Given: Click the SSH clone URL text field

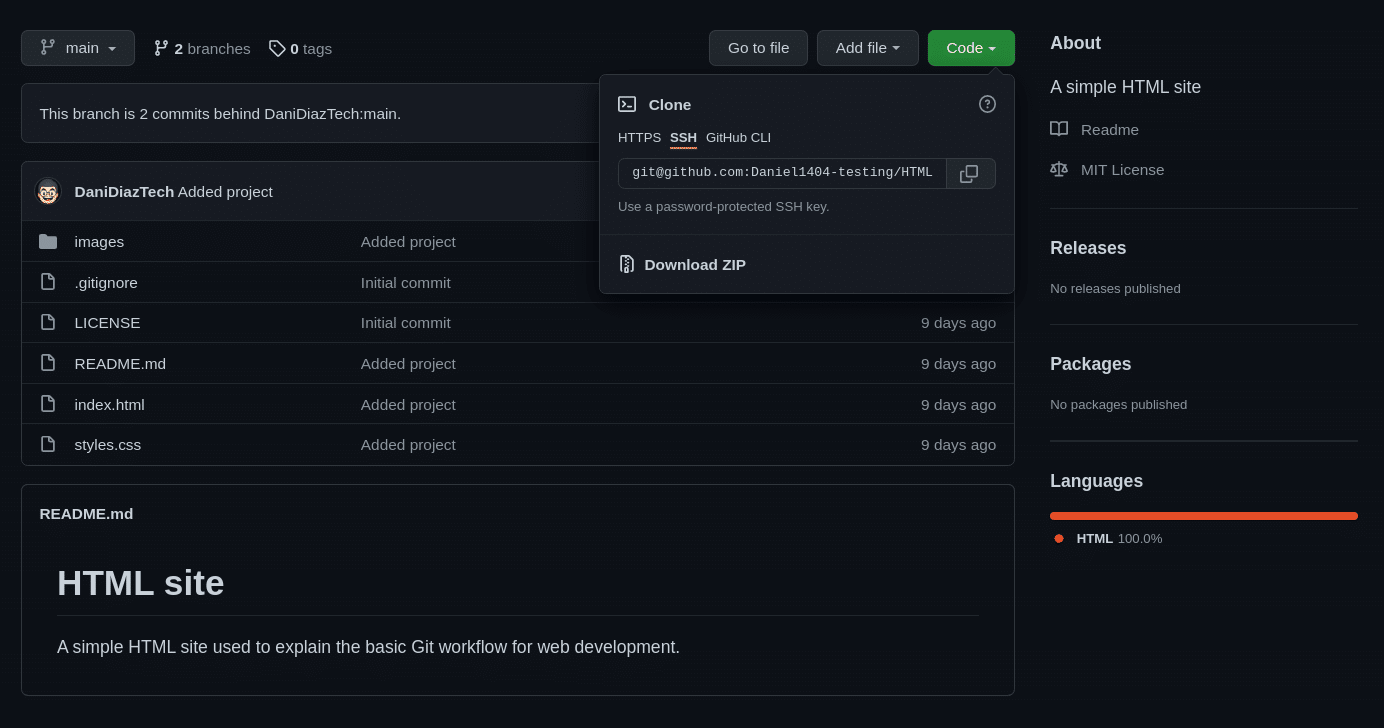Looking at the screenshot, I should click(782, 173).
